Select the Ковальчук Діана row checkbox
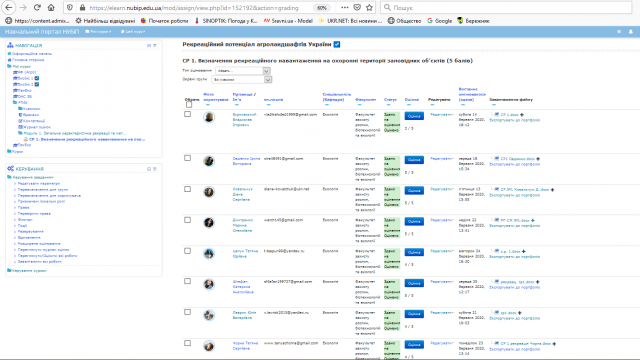Viewport: 640px width, 360px height. [x=187, y=189]
